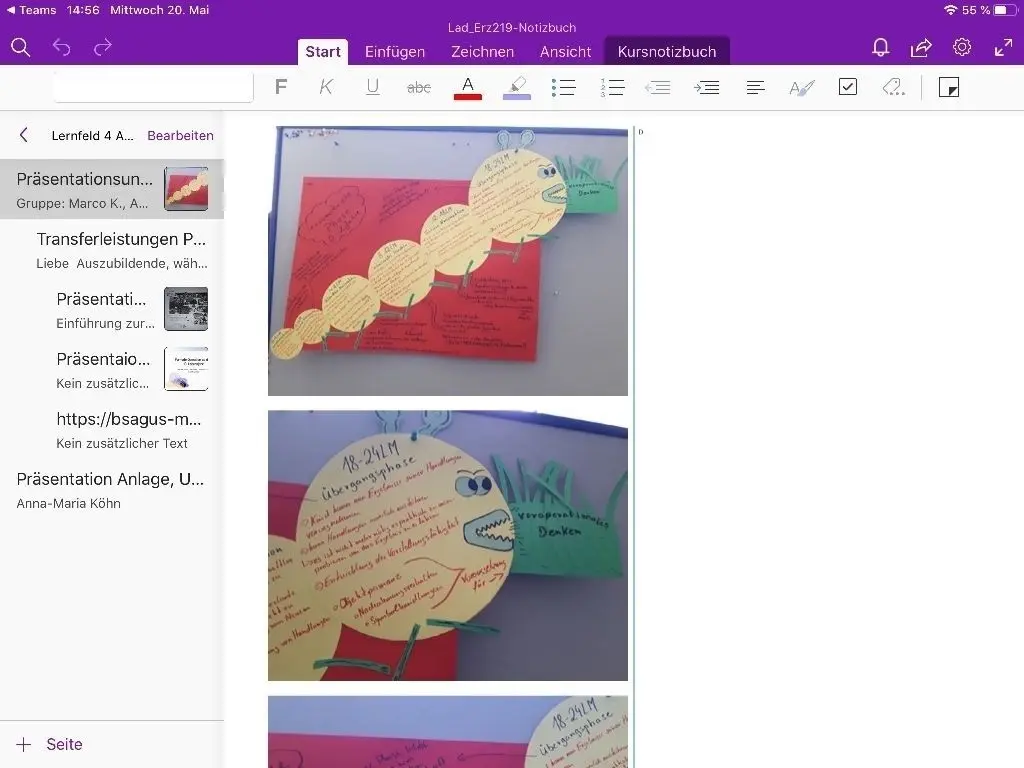The width and height of the screenshot is (1024, 768).
Task: Switch to the Zeichnen tab
Action: pyautogui.click(x=482, y=52)
